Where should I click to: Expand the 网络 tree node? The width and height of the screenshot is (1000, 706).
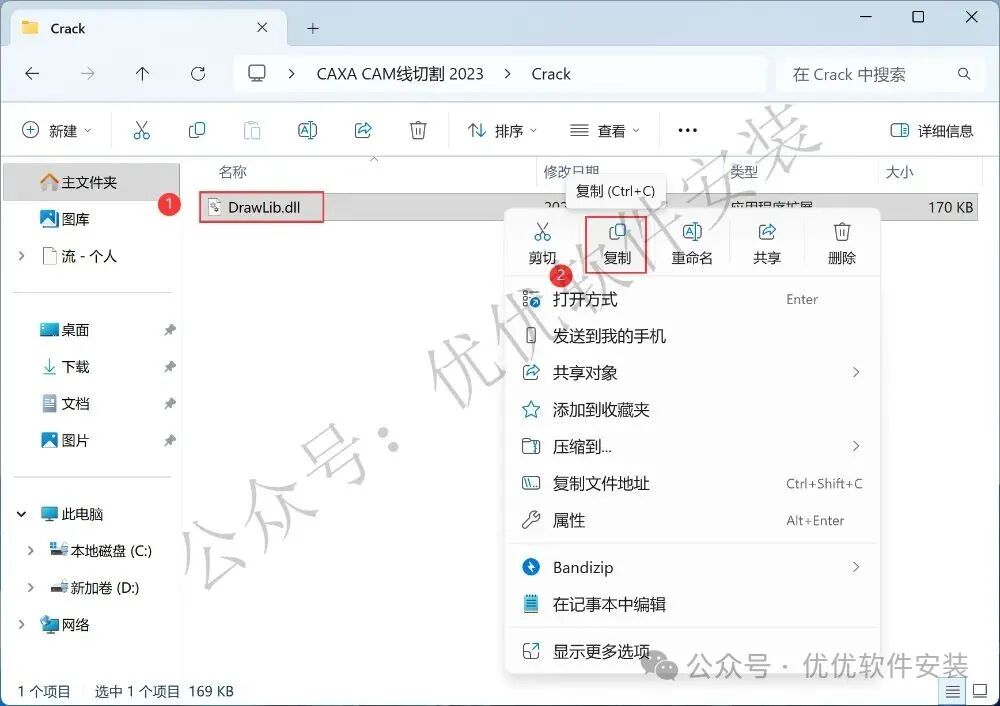[22, 624]
